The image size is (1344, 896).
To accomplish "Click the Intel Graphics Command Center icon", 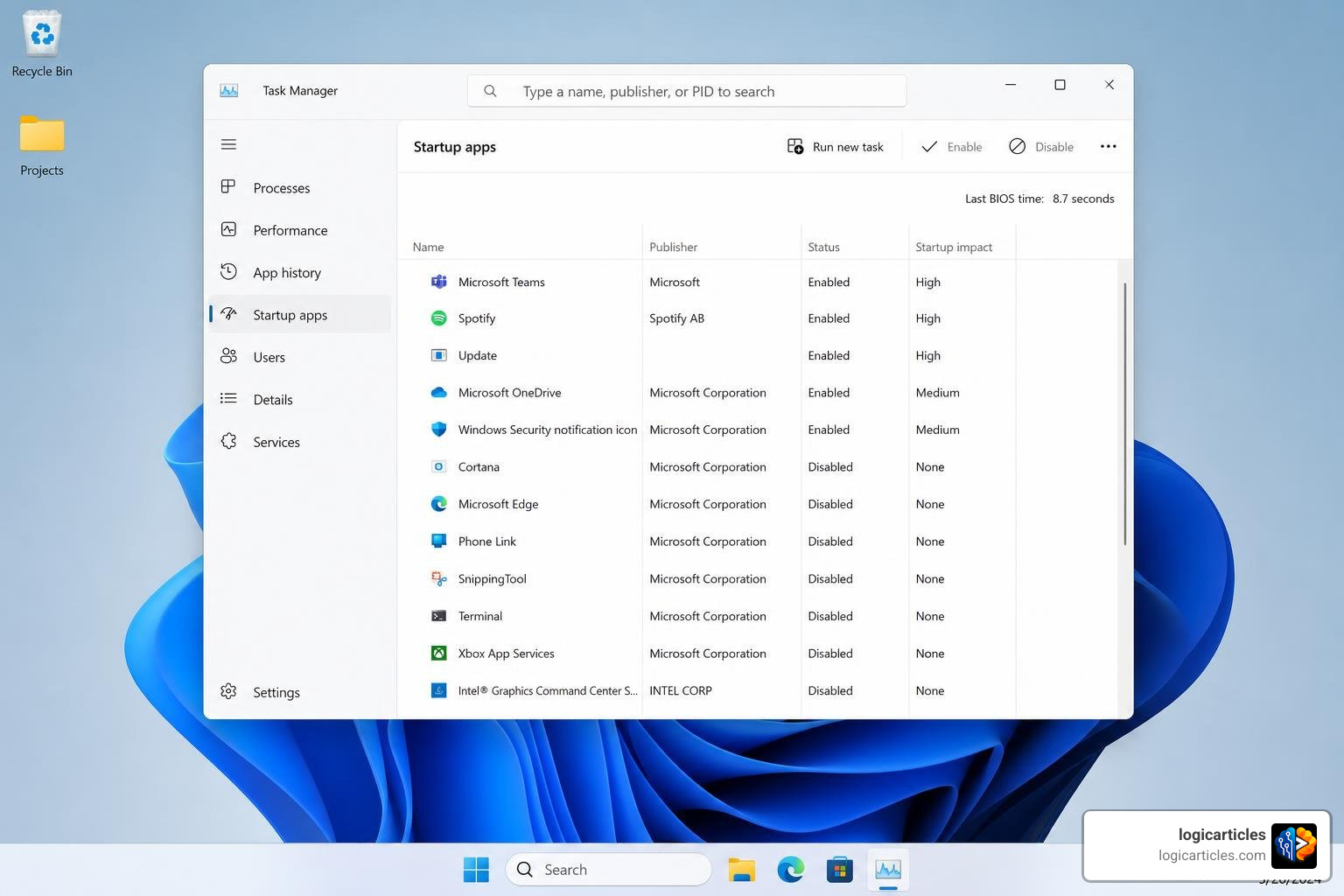I will pos(438,690).
